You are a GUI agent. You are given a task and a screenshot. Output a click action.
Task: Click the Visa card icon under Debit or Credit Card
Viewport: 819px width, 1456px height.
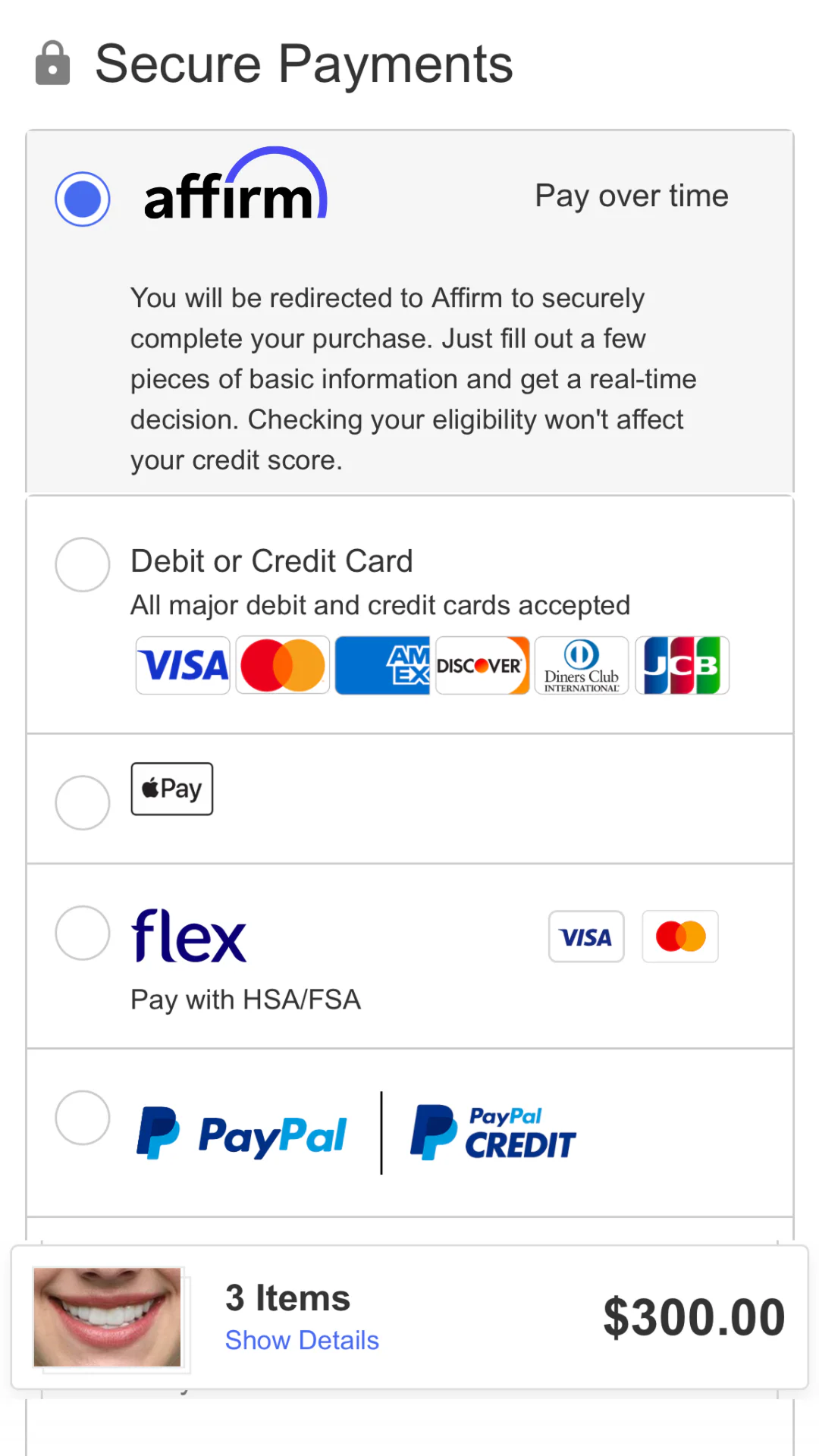click(x=183, y=665)
